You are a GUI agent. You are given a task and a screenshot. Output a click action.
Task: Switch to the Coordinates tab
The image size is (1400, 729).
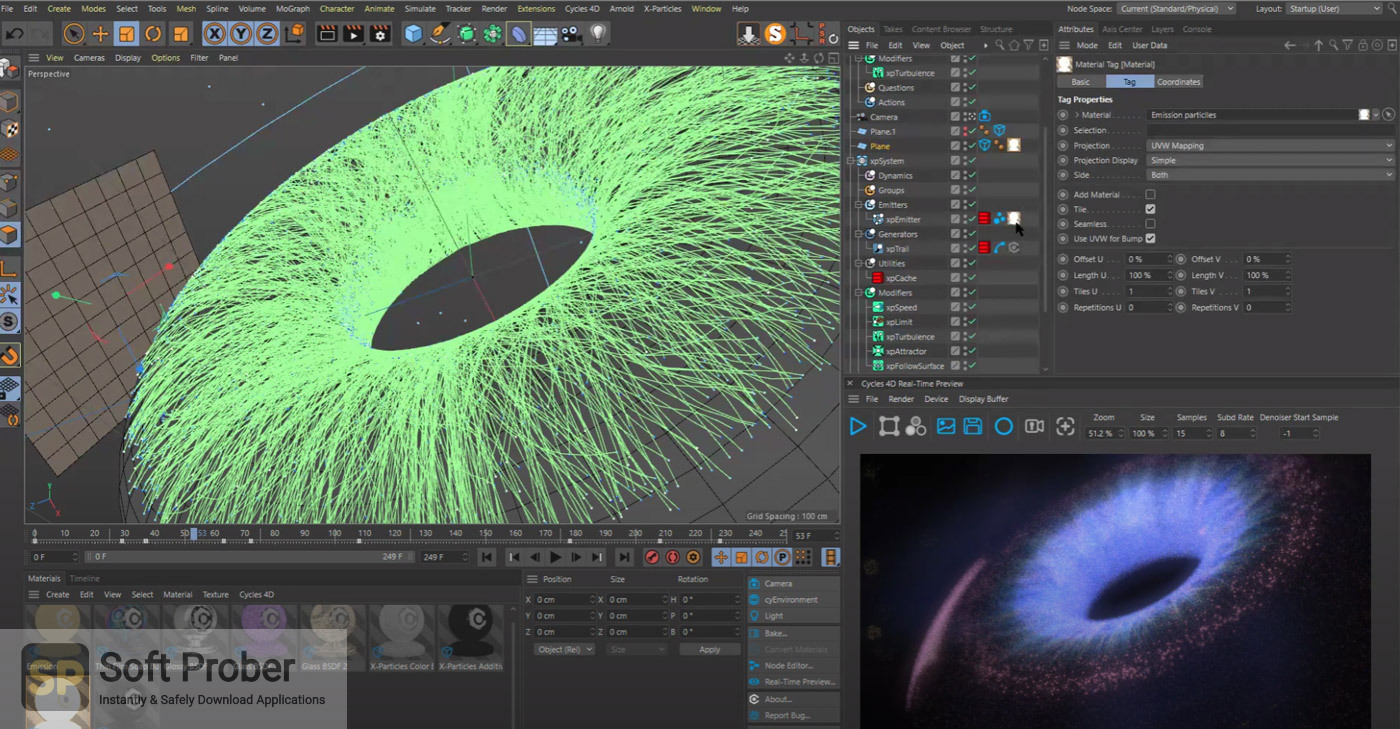[1179, 82]
